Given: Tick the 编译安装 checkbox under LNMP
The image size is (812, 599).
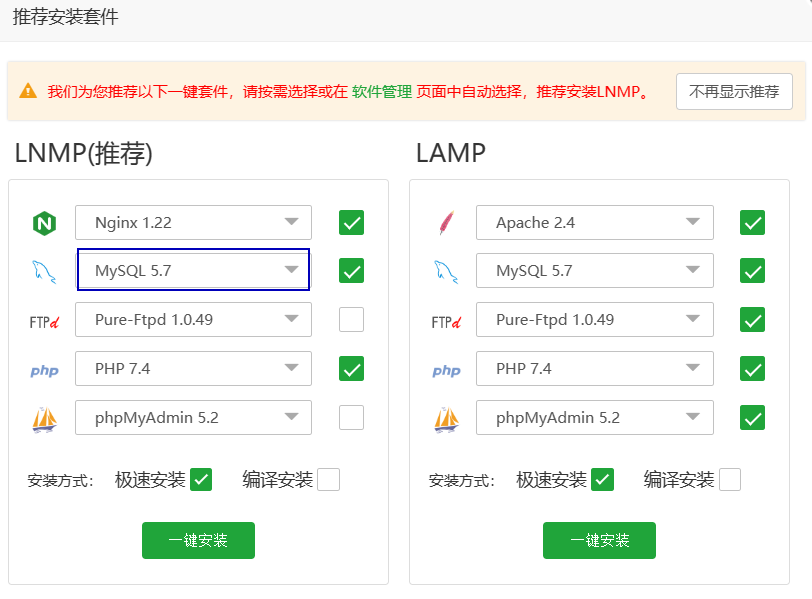Looking at the screenshot, I should (328, 480).
